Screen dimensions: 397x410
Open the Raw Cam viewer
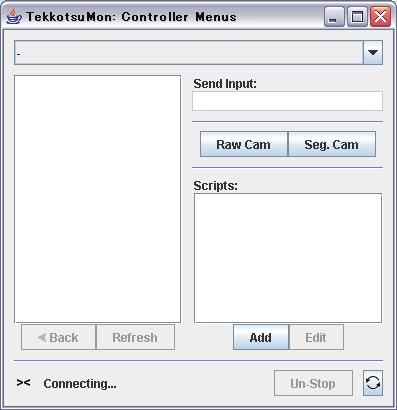[x=244, y=144]
